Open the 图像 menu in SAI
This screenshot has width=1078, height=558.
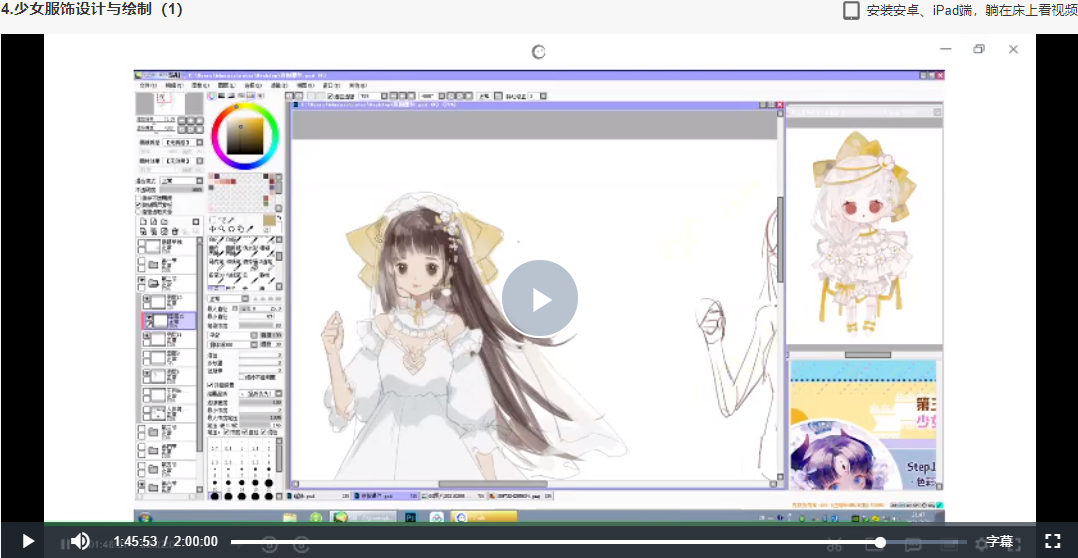tap(201, 85)
